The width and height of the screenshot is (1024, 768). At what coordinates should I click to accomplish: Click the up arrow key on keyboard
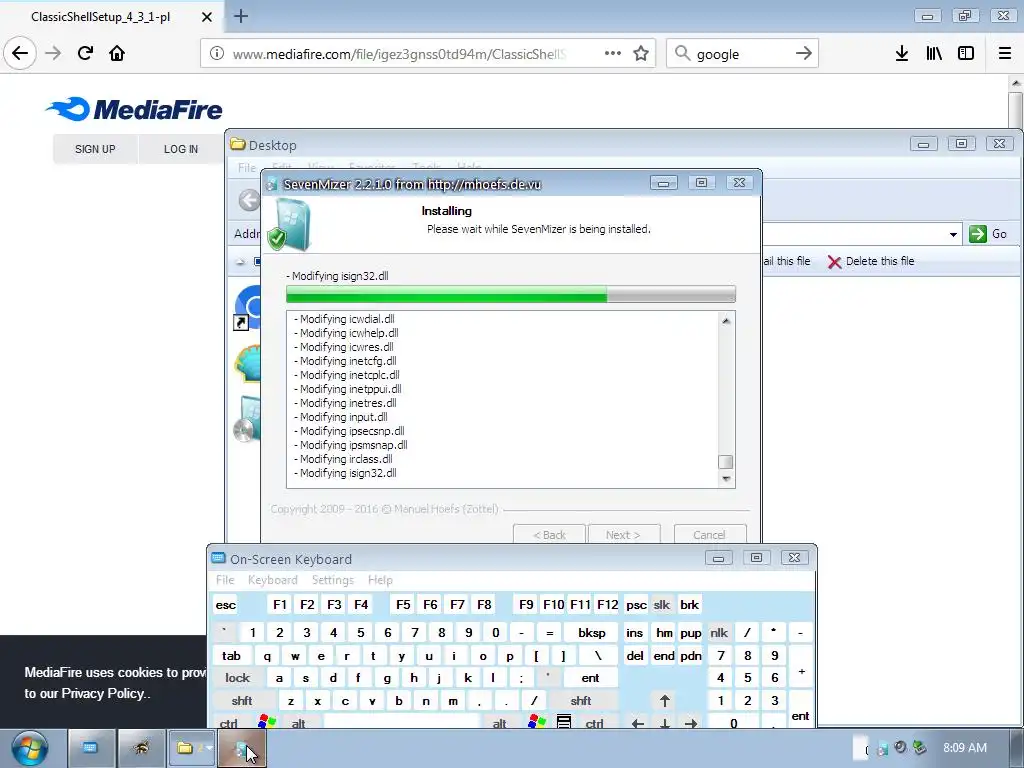[665, 701]
